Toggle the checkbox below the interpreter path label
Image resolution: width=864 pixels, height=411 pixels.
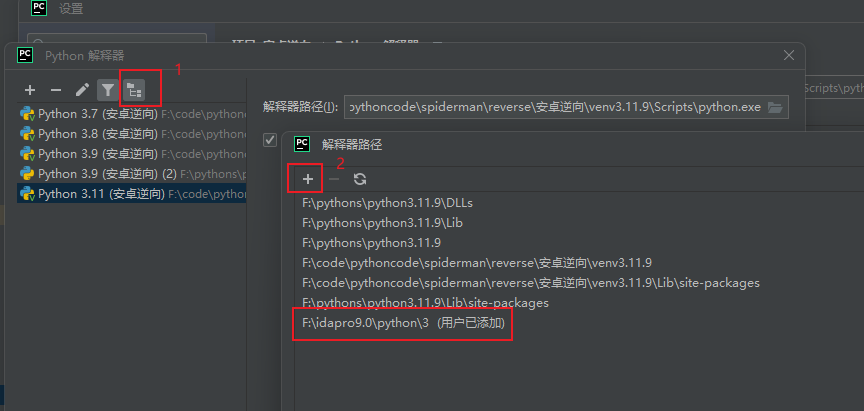269,140
